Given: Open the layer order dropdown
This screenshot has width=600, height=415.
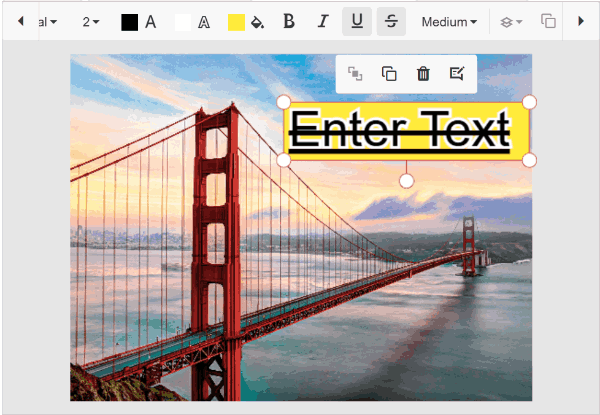Looking at the screenshot, I should (511, 21).
